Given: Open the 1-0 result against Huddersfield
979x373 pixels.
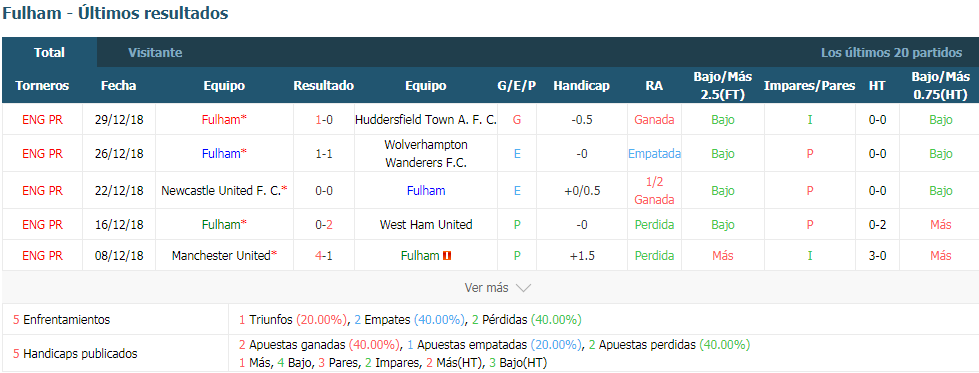Looking at the screenshot, I should coord(323,119).
